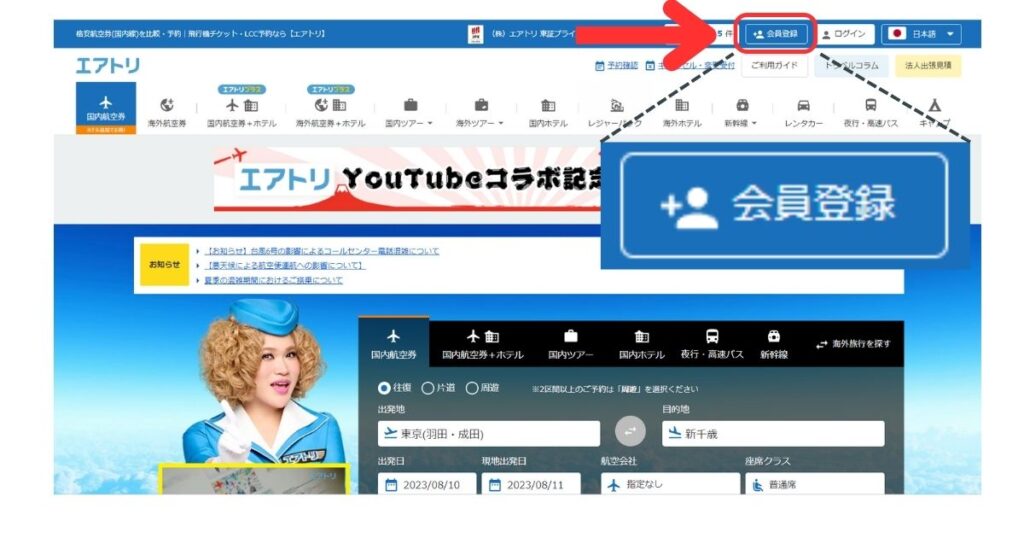Click 海外旅行を探す switch link
1024x538 pixels.
click(x=854, y=344)
